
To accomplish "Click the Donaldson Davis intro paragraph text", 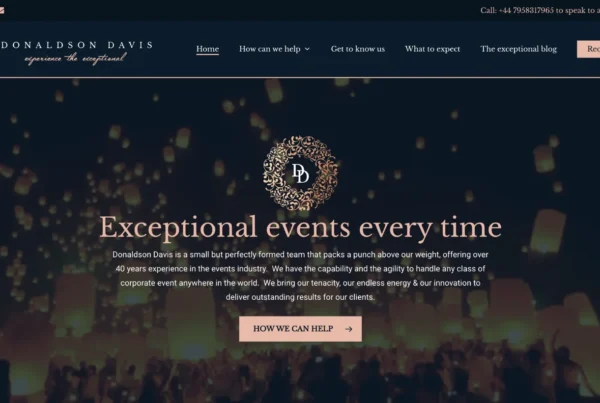I will point(300,276).
